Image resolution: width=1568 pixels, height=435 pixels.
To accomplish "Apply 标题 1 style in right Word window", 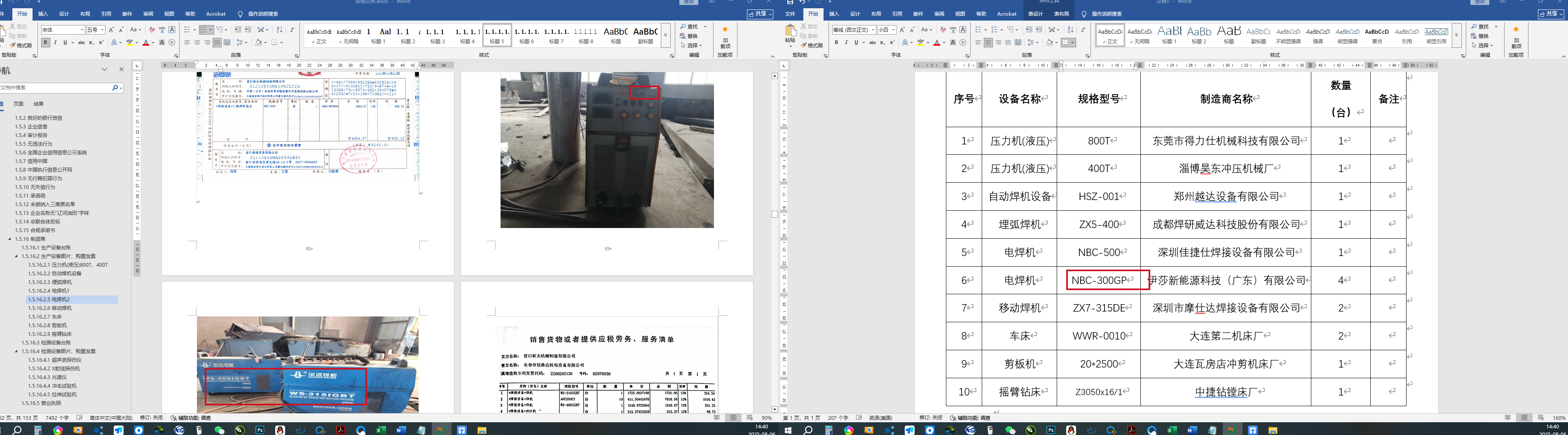I will (1169, 35).
